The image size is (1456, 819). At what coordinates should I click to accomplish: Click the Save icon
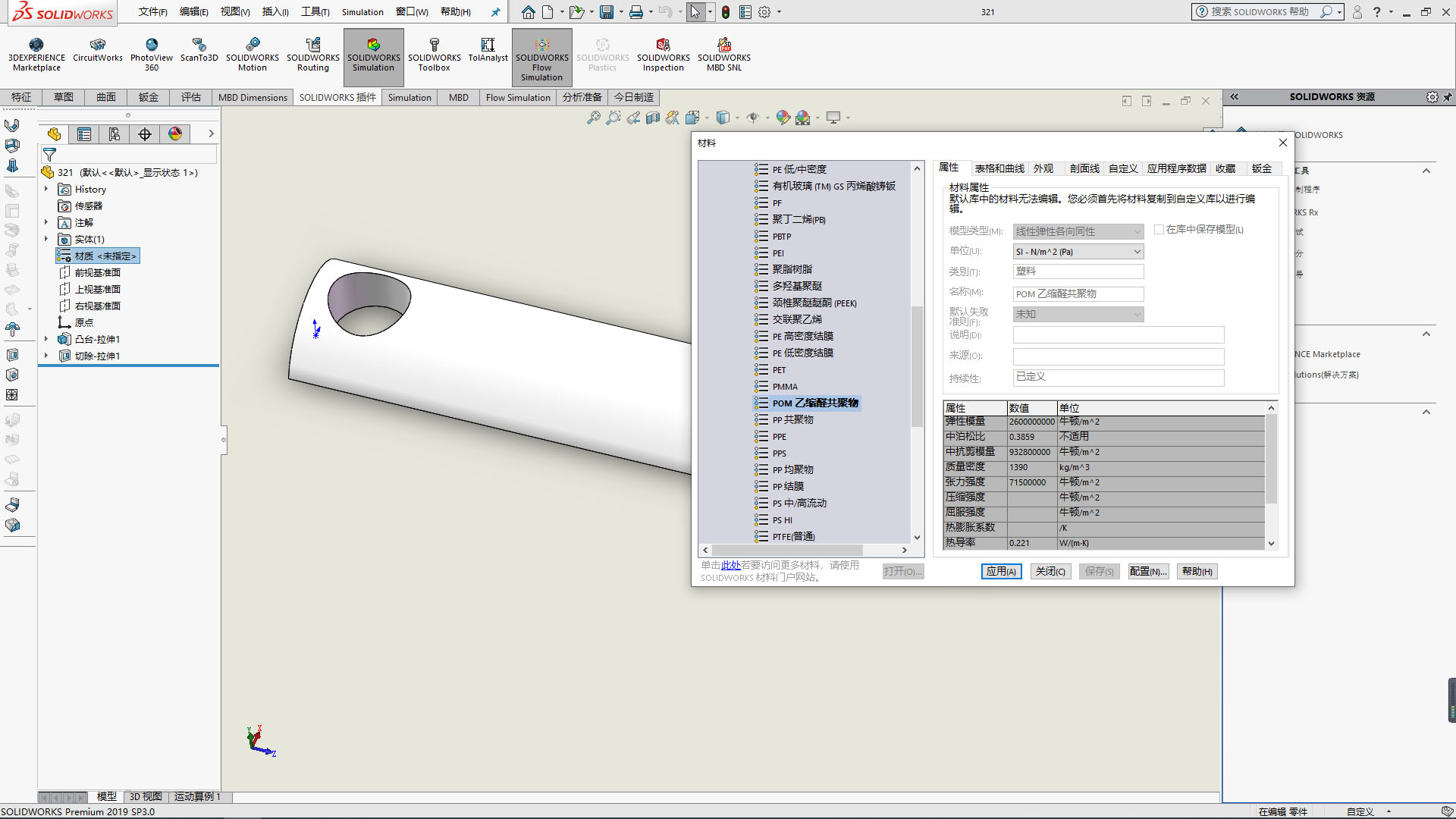pos(606,12)
